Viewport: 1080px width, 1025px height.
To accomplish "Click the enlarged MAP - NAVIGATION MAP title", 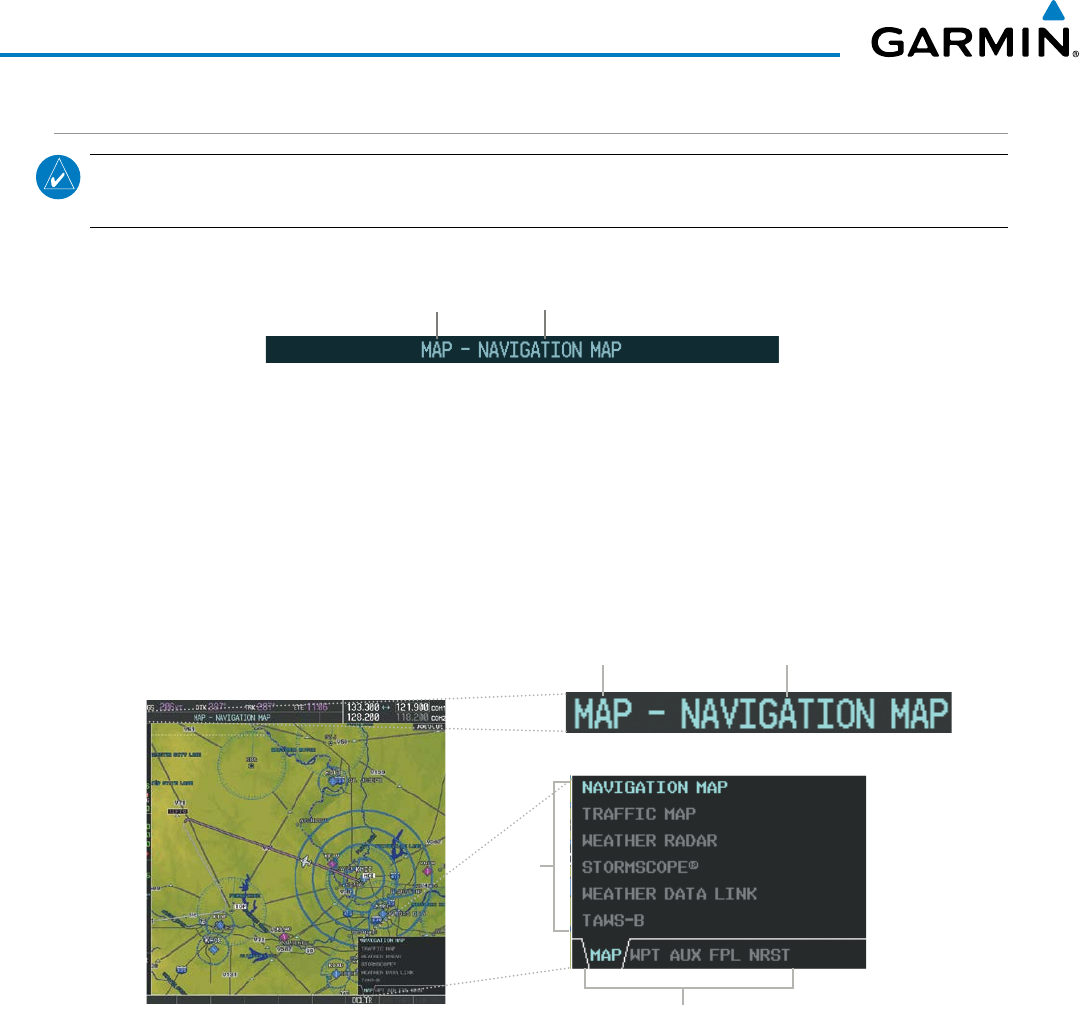I will [759, 713].
